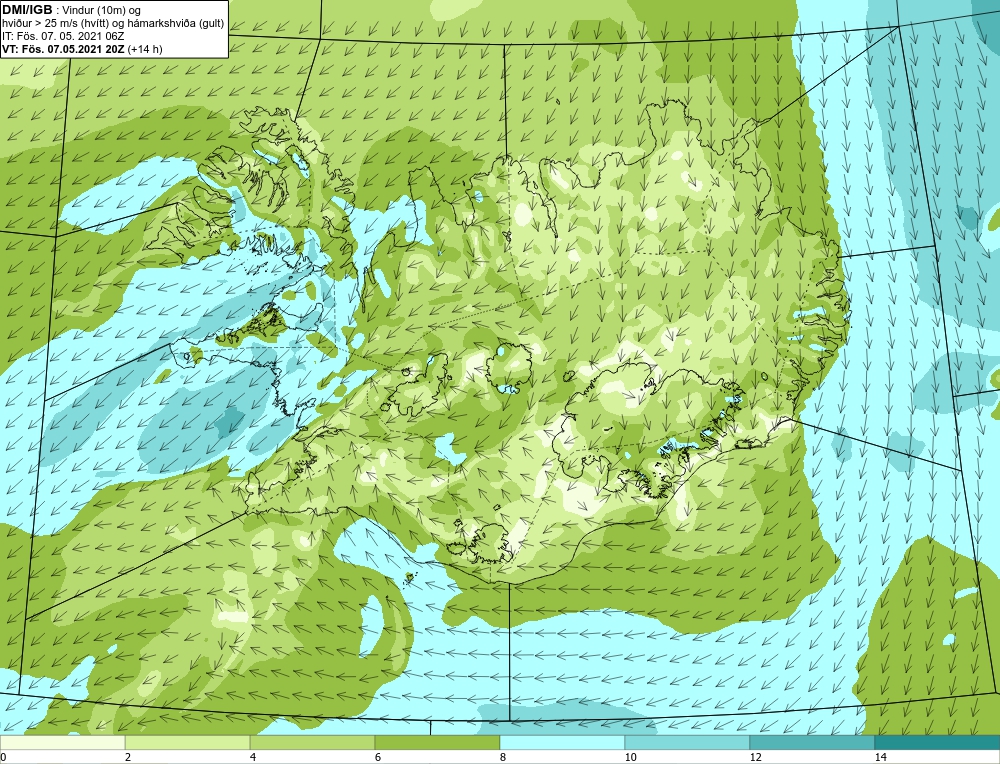
Task: Click the 2–4 m/s light green legend swatch
Action: (x=188, y=743)
